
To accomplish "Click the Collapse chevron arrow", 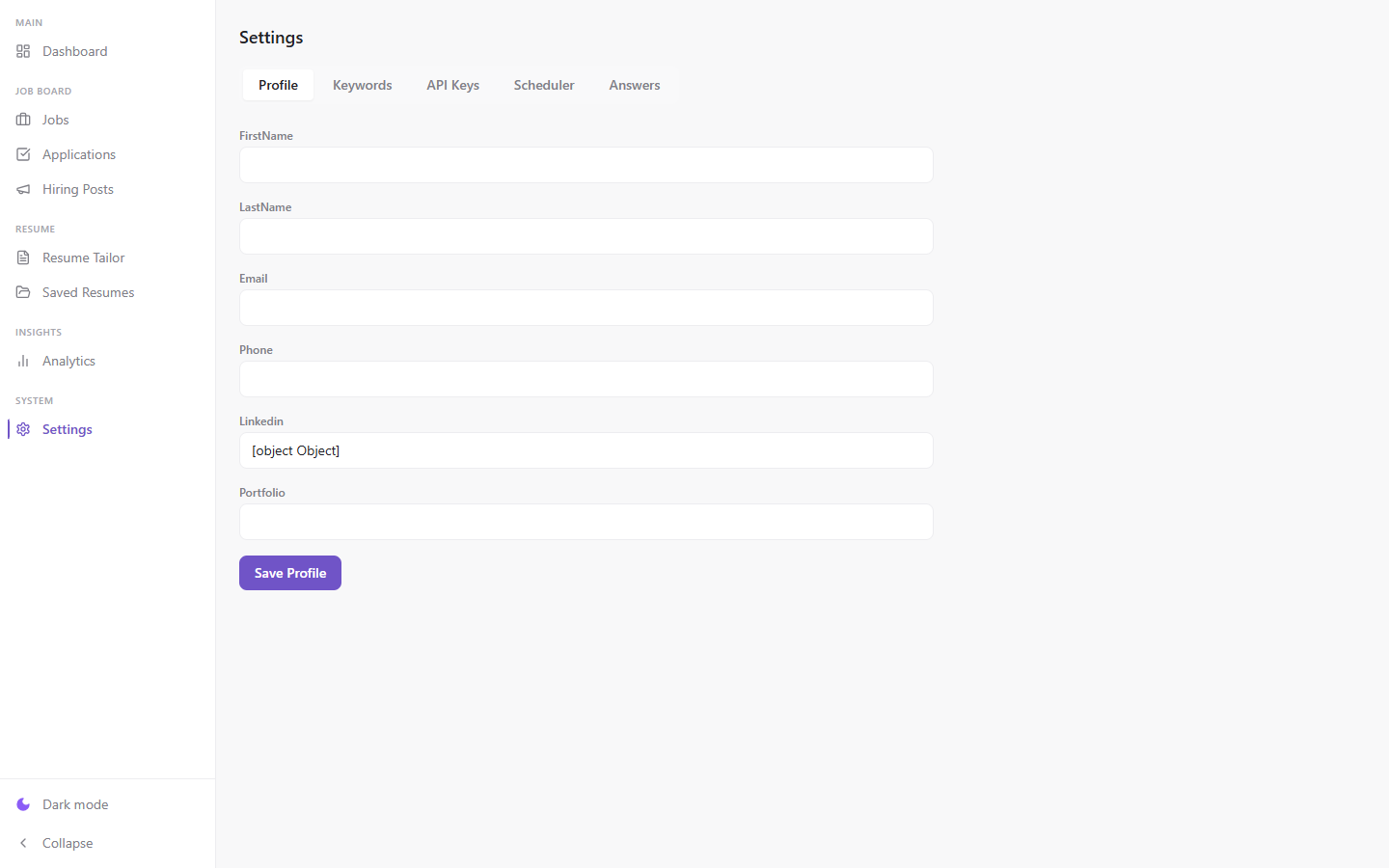I will click(x=23, y=843).
